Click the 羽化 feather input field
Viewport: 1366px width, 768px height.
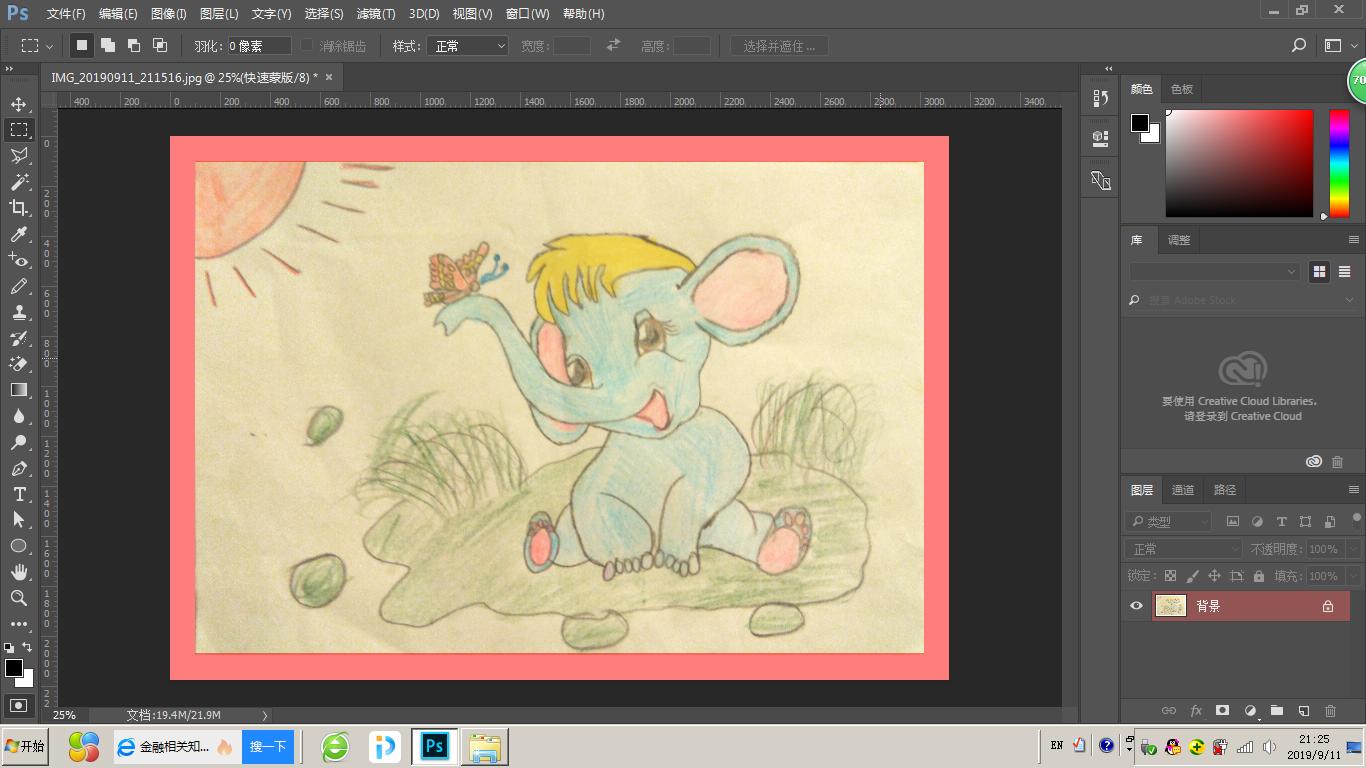[x=259, y=46]
